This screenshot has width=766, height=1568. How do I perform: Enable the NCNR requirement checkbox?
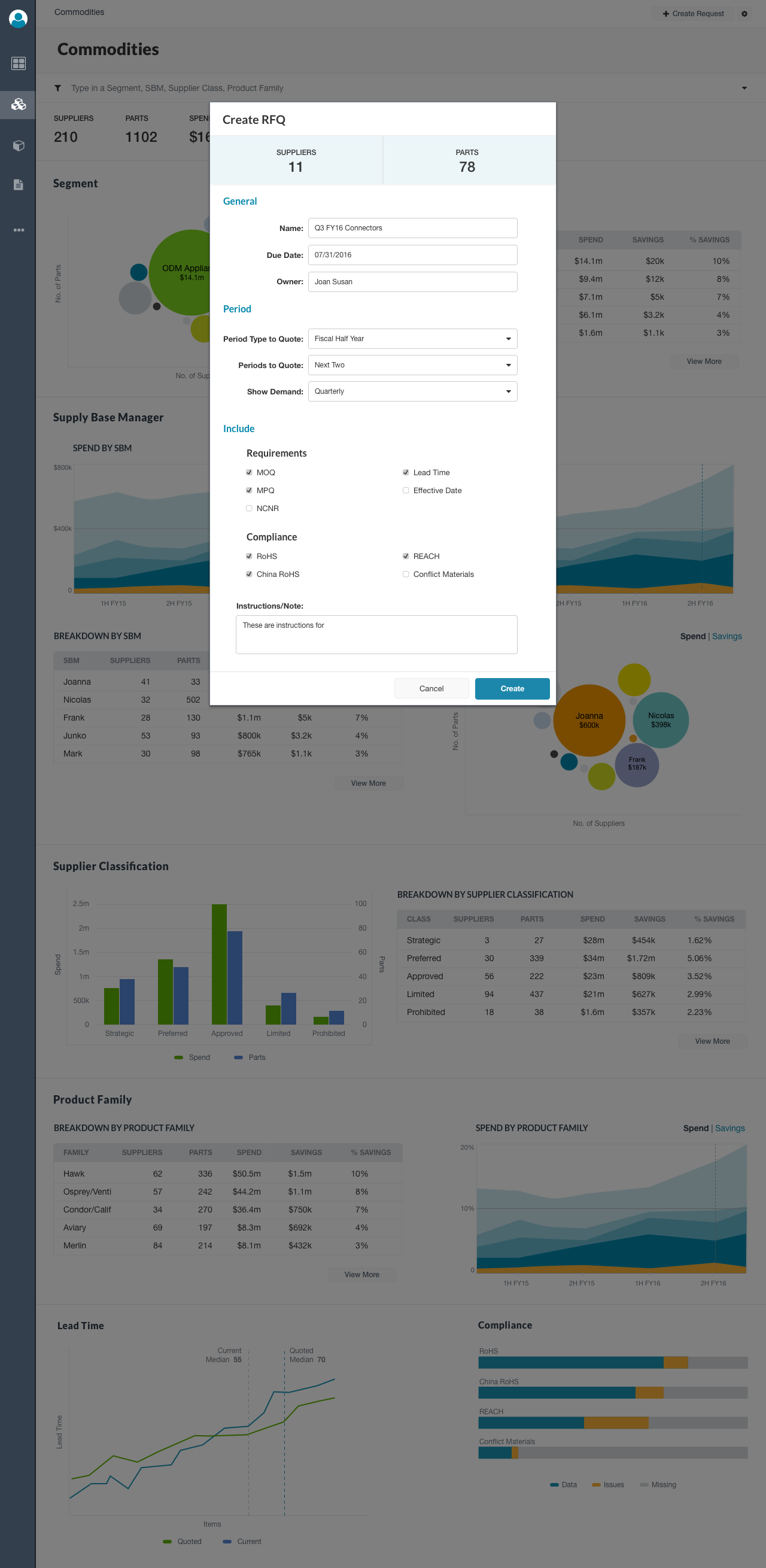coord(249,508)
